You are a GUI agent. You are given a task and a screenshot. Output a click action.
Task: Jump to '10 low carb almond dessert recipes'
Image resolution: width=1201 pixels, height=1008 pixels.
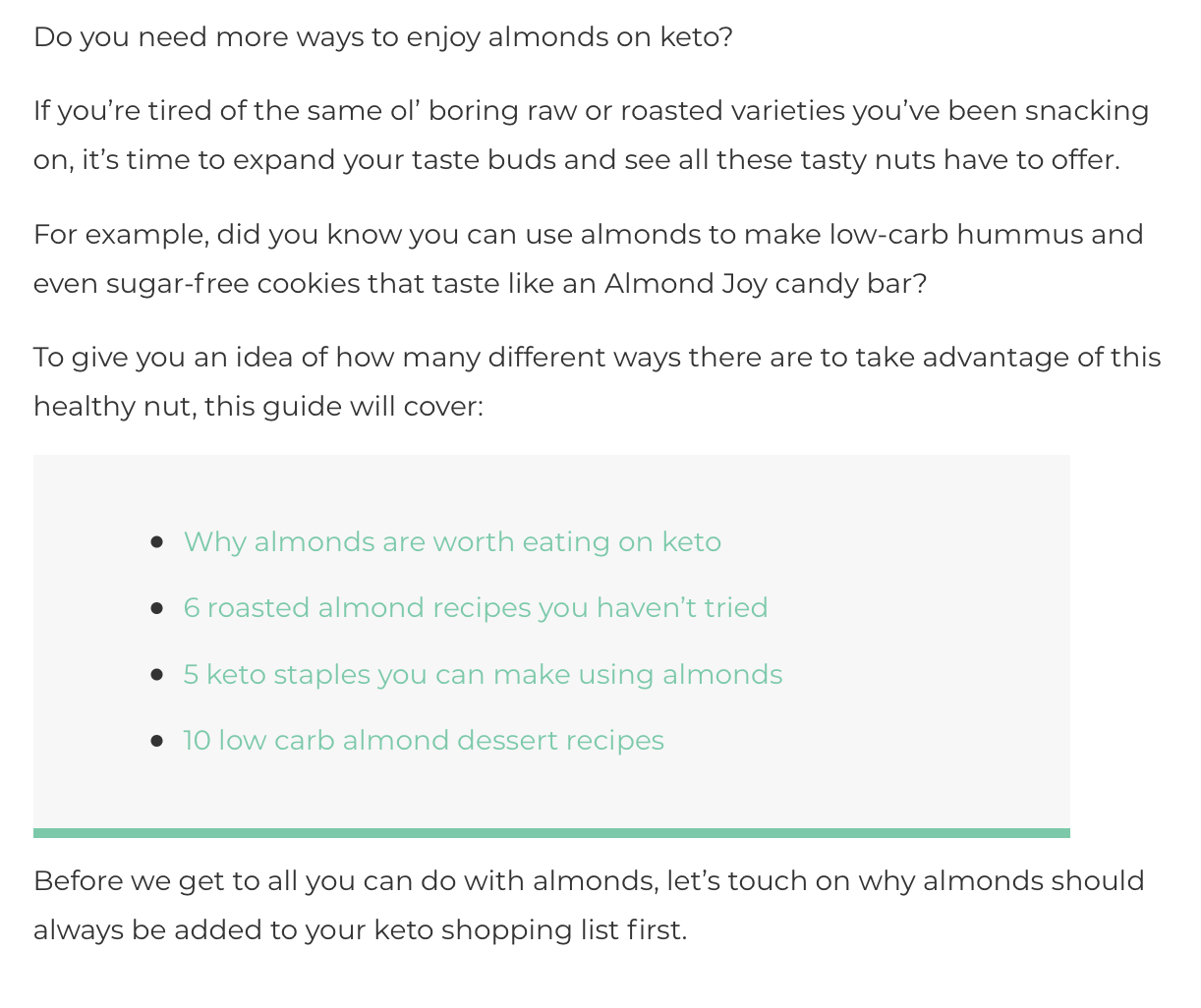click(424, 741)
